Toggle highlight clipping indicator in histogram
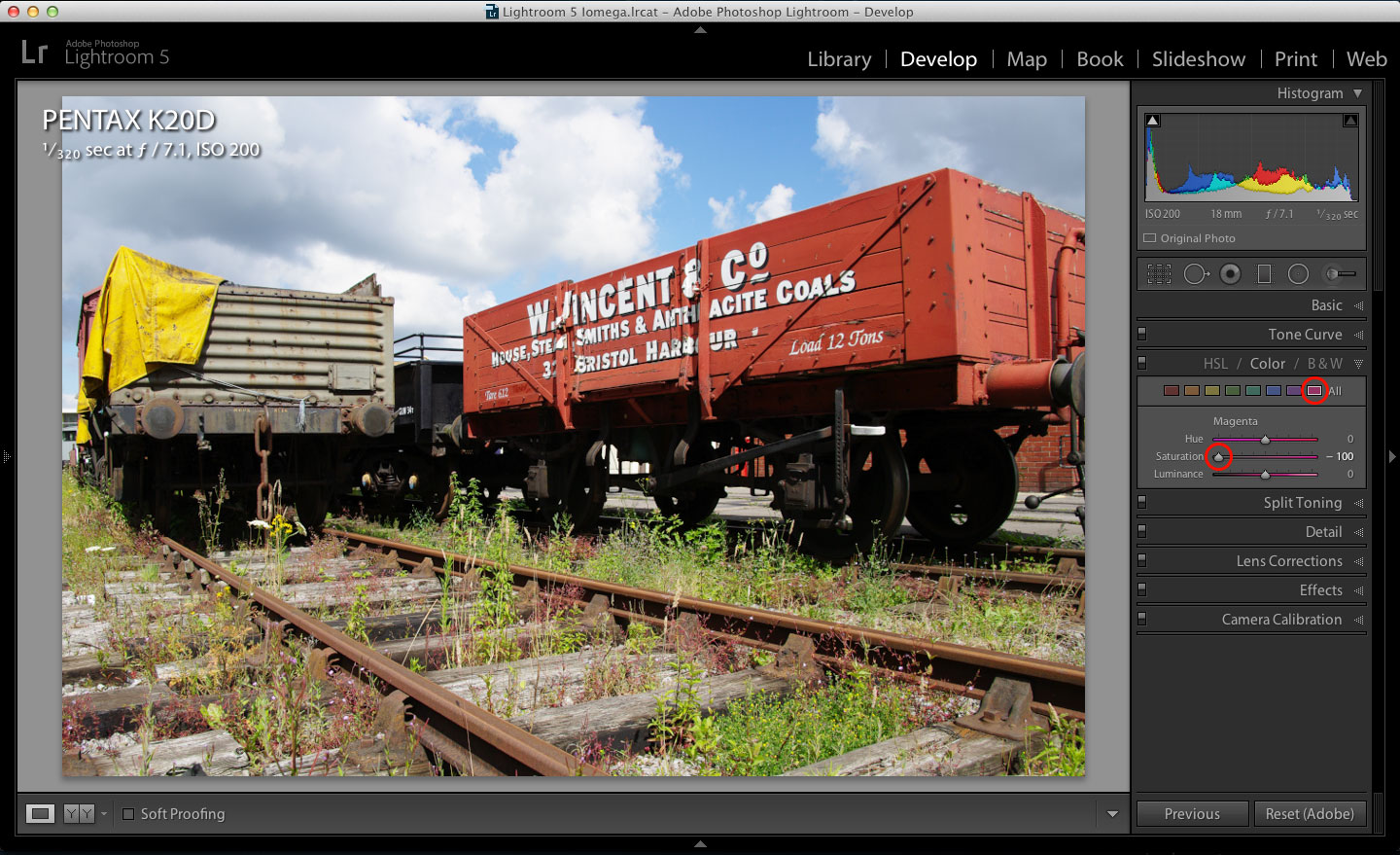The image size is (1400, 855). (x=1350, y=121)
